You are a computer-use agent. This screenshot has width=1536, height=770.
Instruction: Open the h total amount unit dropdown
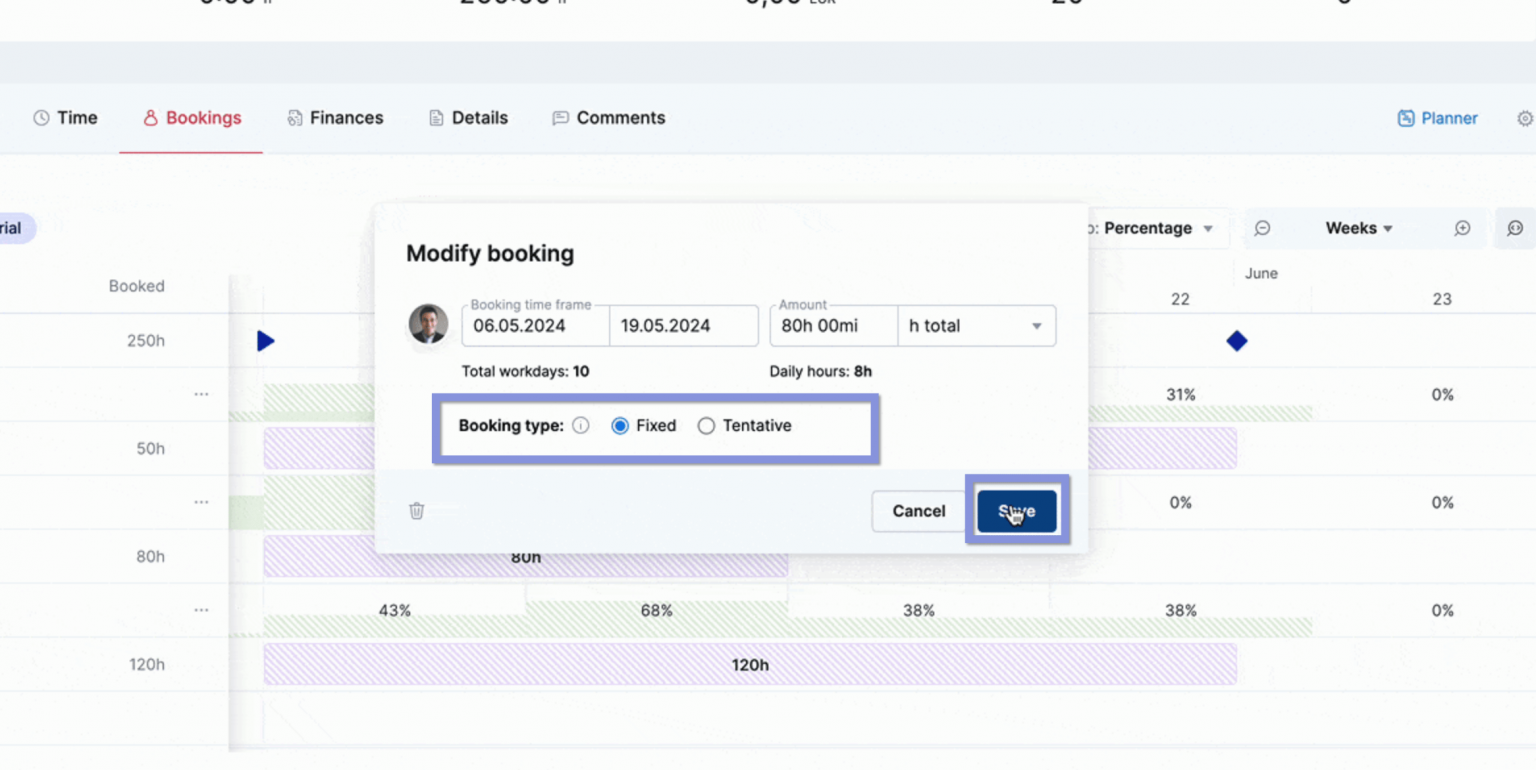tap(975, 325)
